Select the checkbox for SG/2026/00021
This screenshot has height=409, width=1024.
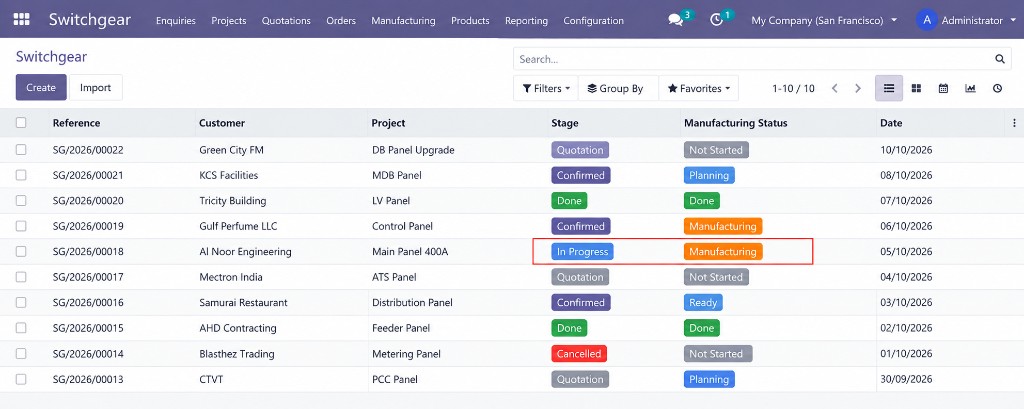21,175
